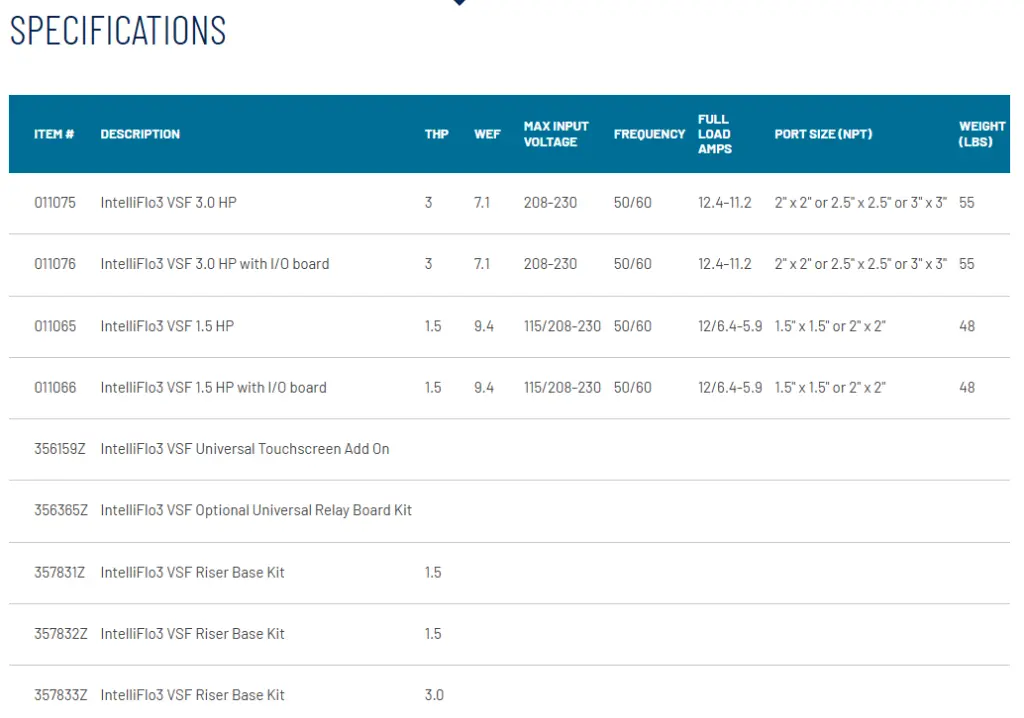1024x718 pixels.
Task: Click the ITEM # column header
Action: coord(54,134)
